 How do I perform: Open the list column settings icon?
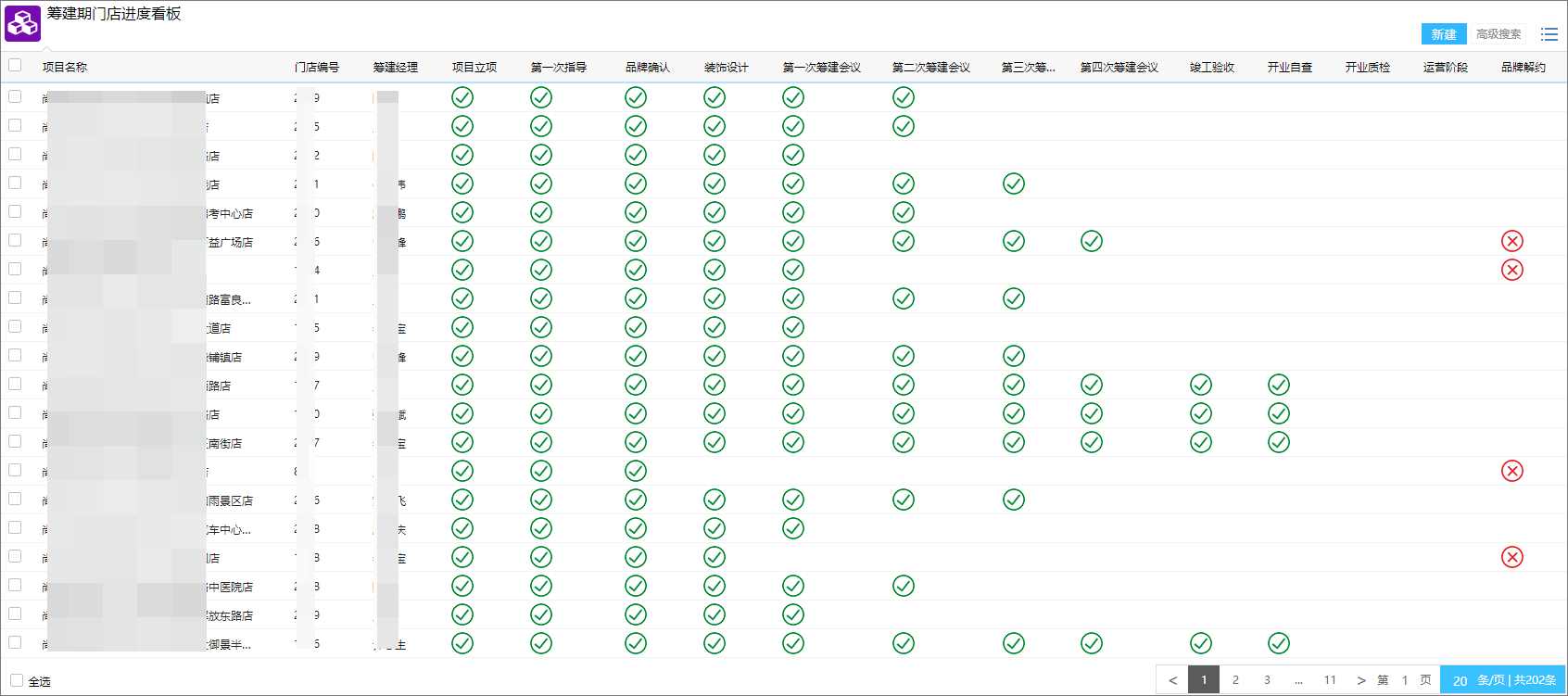(x=1549, y=34)
